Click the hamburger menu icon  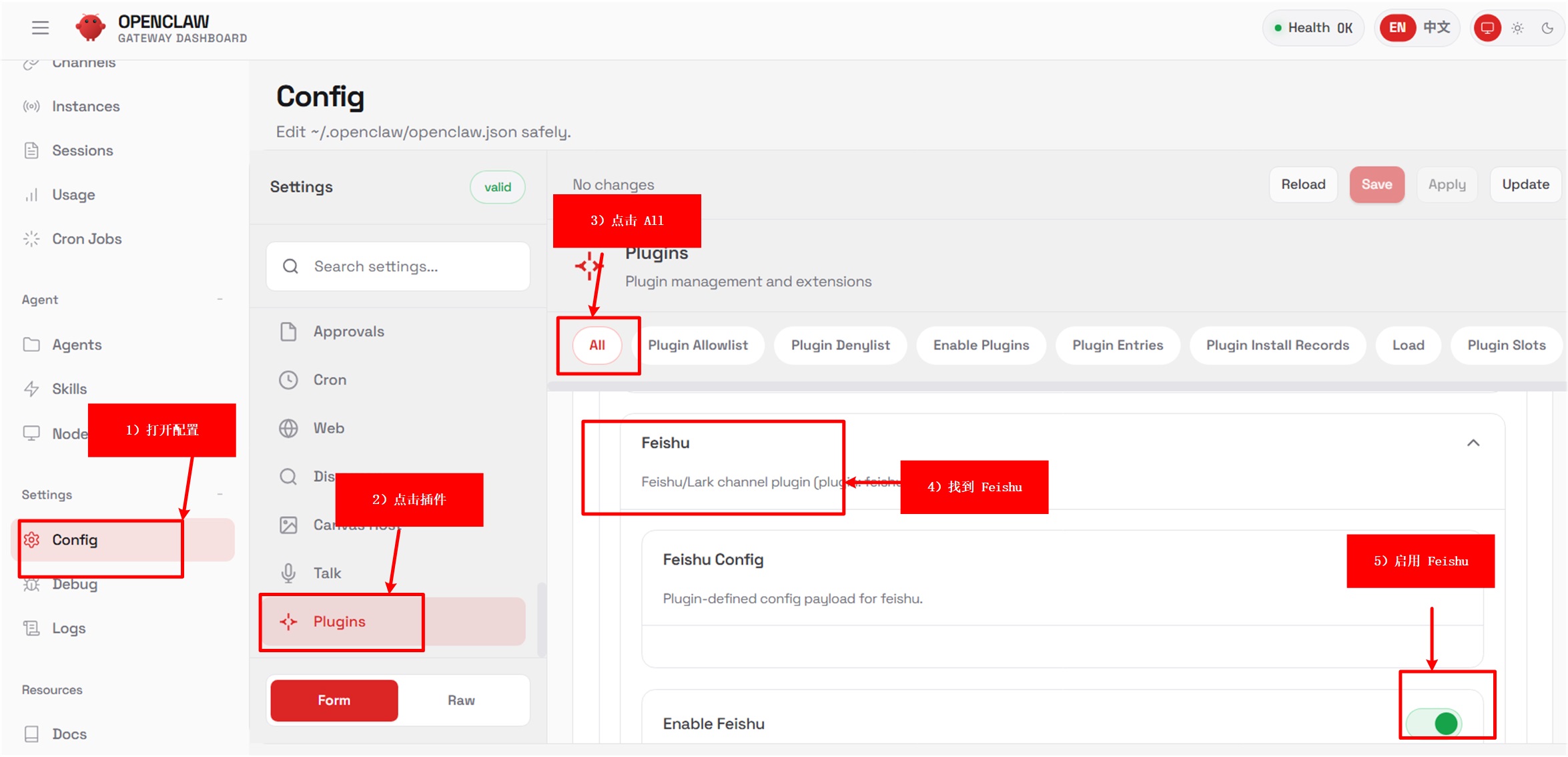point(40,27)
